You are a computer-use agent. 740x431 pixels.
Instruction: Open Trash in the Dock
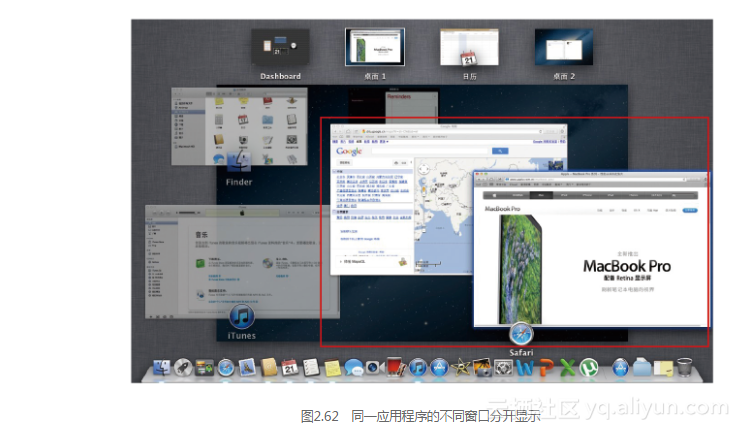point(684,367)
